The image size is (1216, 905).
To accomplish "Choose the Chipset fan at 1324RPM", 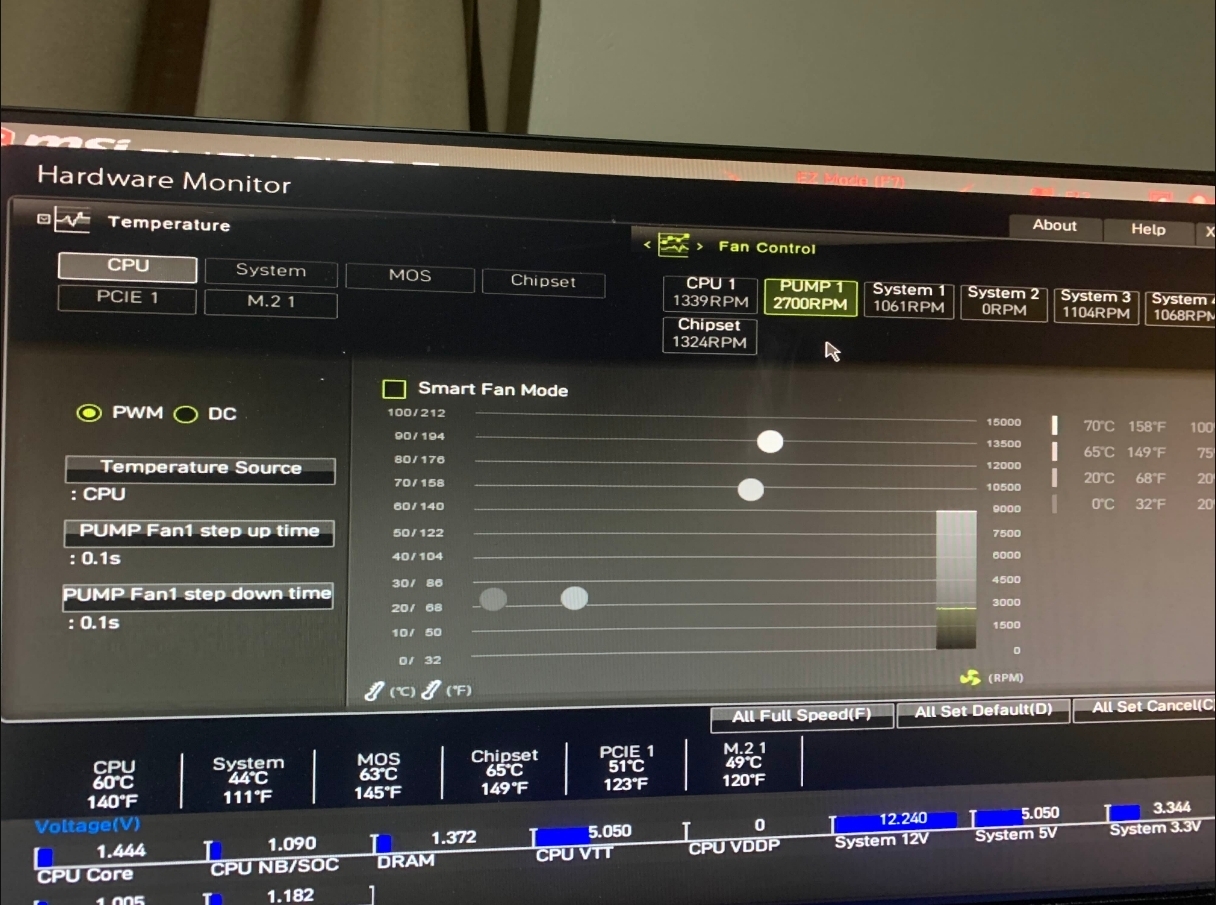I will coord(709,334).
